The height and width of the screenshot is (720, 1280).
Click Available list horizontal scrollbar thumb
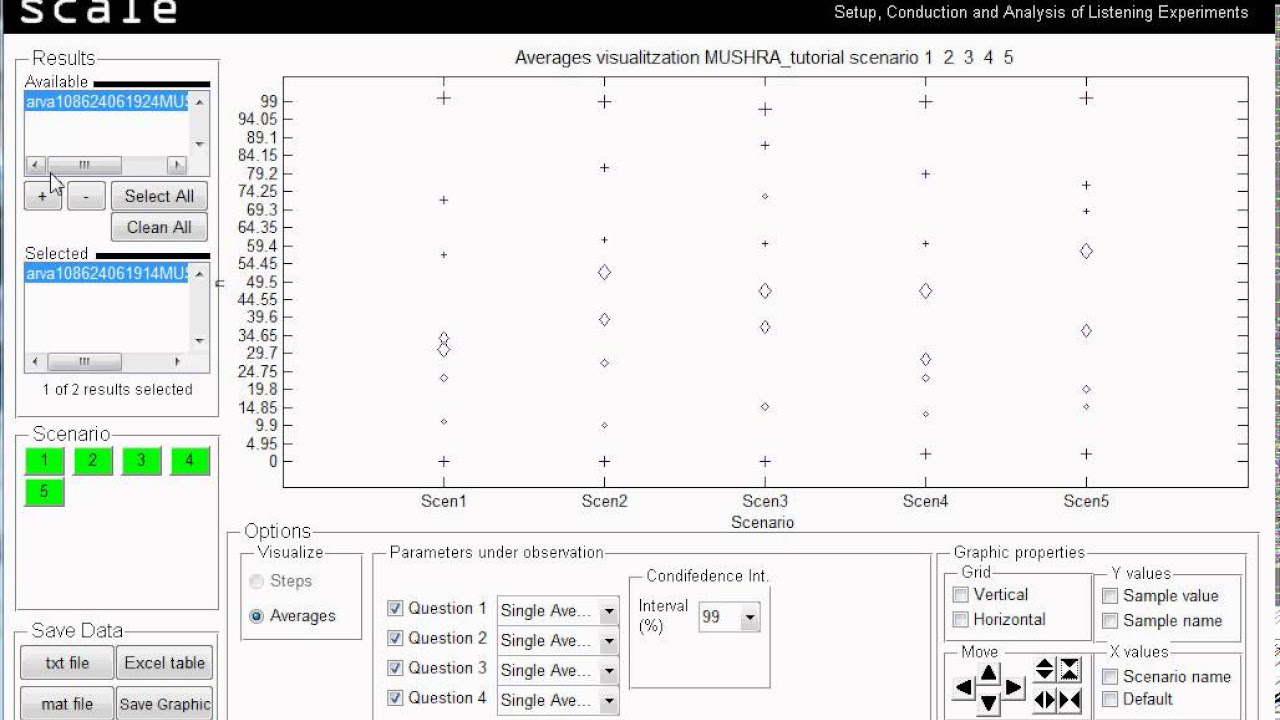(84, 165)
